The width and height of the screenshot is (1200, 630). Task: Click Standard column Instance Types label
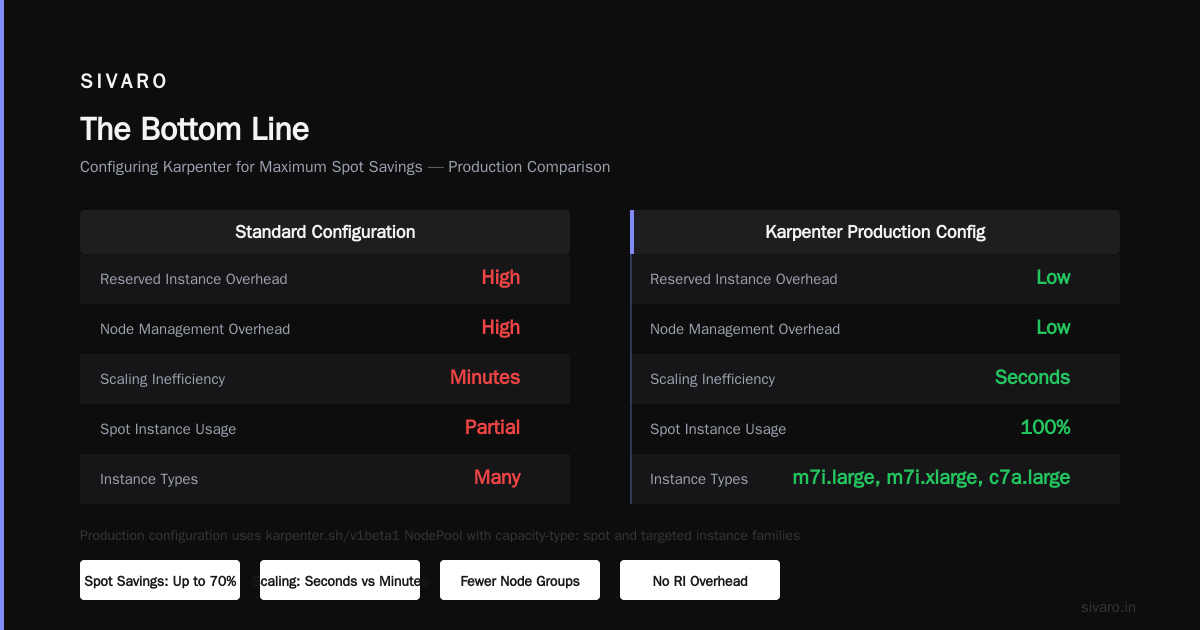pos(149,479)
